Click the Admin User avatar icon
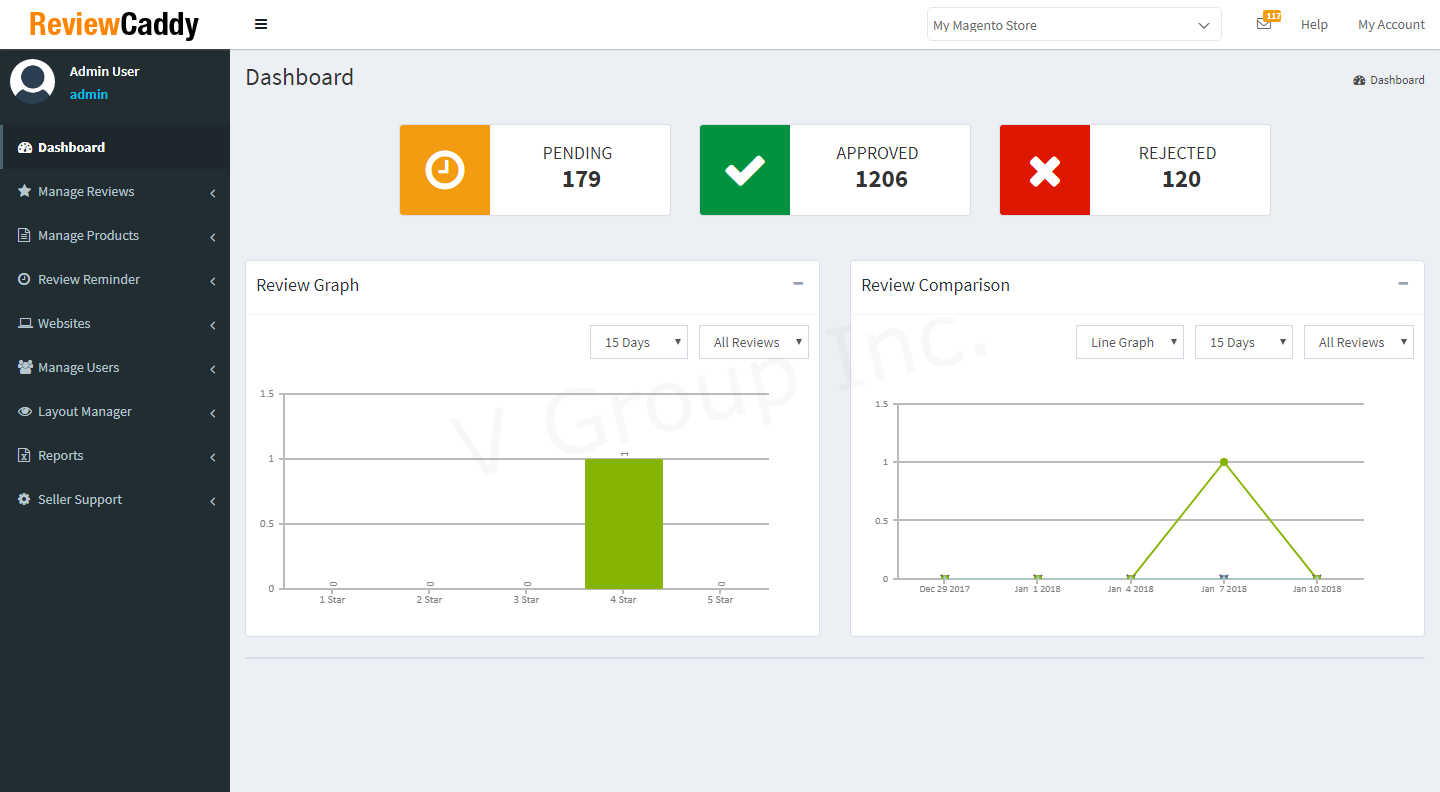Image resolution: width=1440 pixels, height=792 pixels. tap(32, 82)
